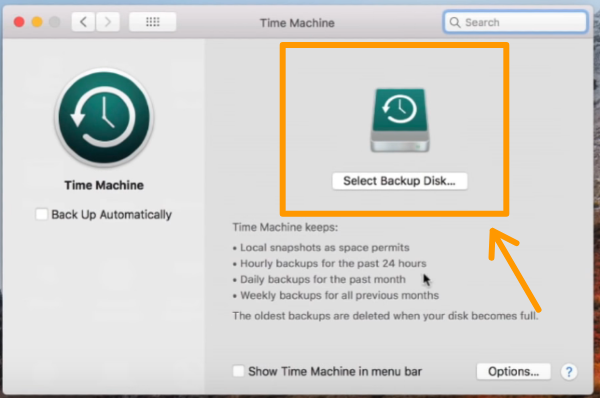Click the greyed-out zoom window button
Viewport: 600px width, 398px height.
[x=55, y=22]
